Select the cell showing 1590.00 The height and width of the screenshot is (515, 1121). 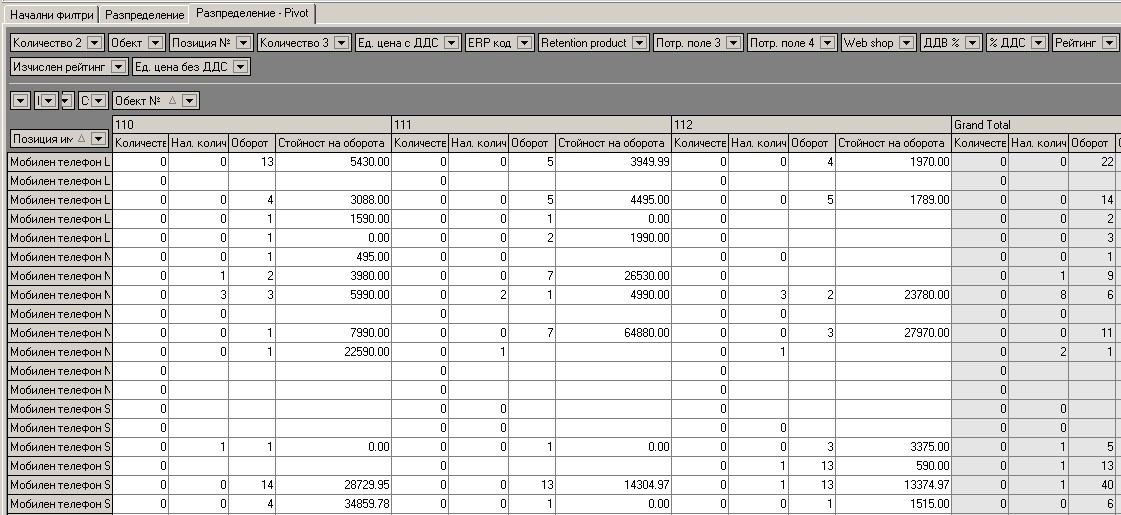(334, 219)
